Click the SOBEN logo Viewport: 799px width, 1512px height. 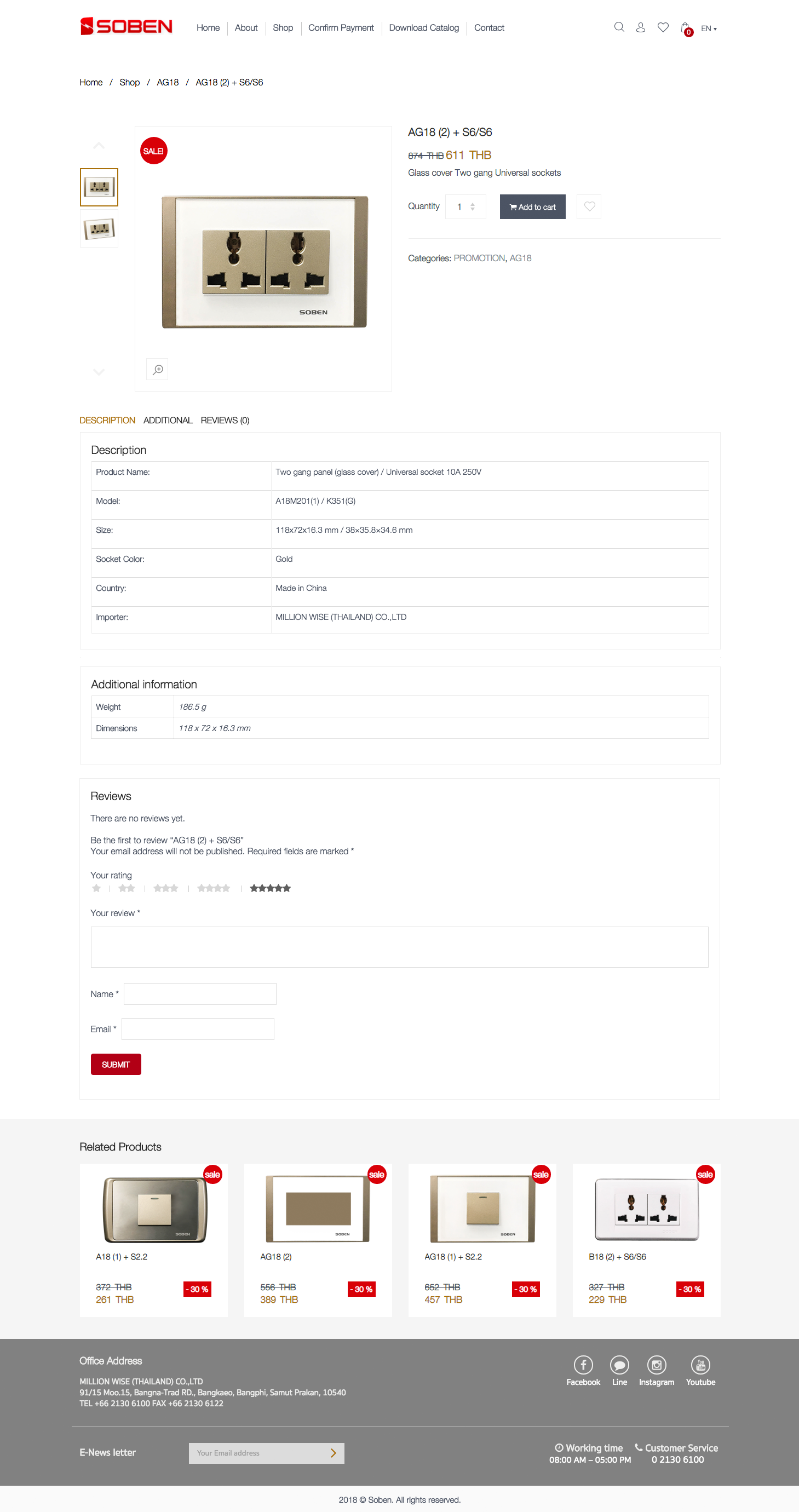pos(126,26)
